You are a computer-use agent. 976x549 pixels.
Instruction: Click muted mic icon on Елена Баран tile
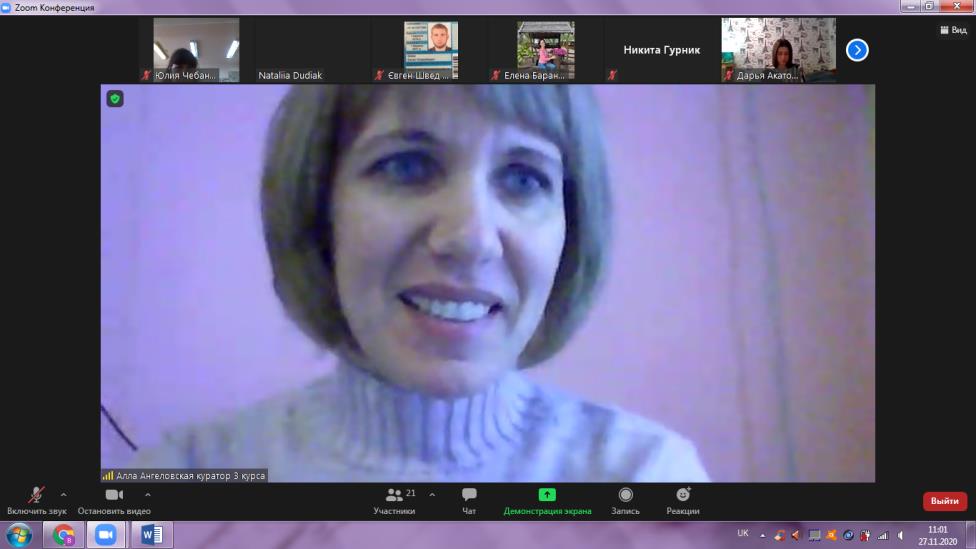pos(495,75)
